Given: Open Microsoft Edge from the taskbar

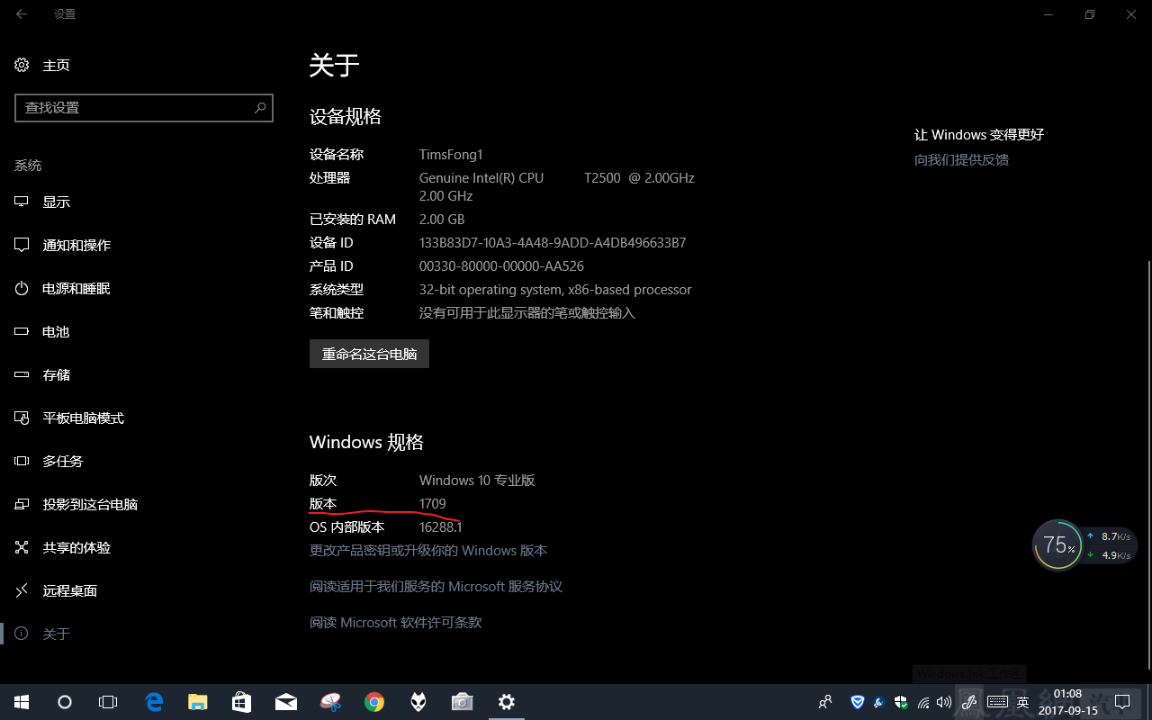Looking at the screenshot, I should coord(154,702).
